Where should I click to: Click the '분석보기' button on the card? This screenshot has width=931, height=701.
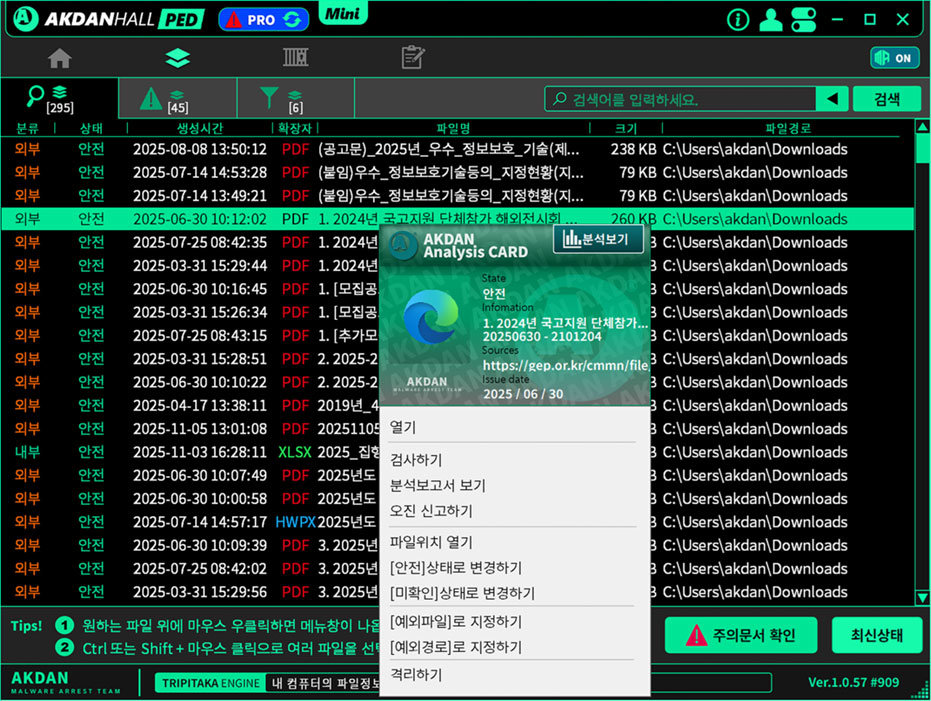click(598, 239)
